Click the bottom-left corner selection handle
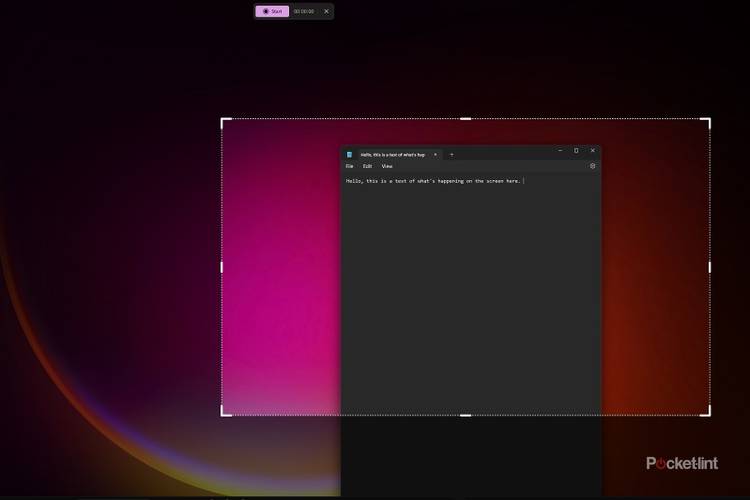 [222, 414]
